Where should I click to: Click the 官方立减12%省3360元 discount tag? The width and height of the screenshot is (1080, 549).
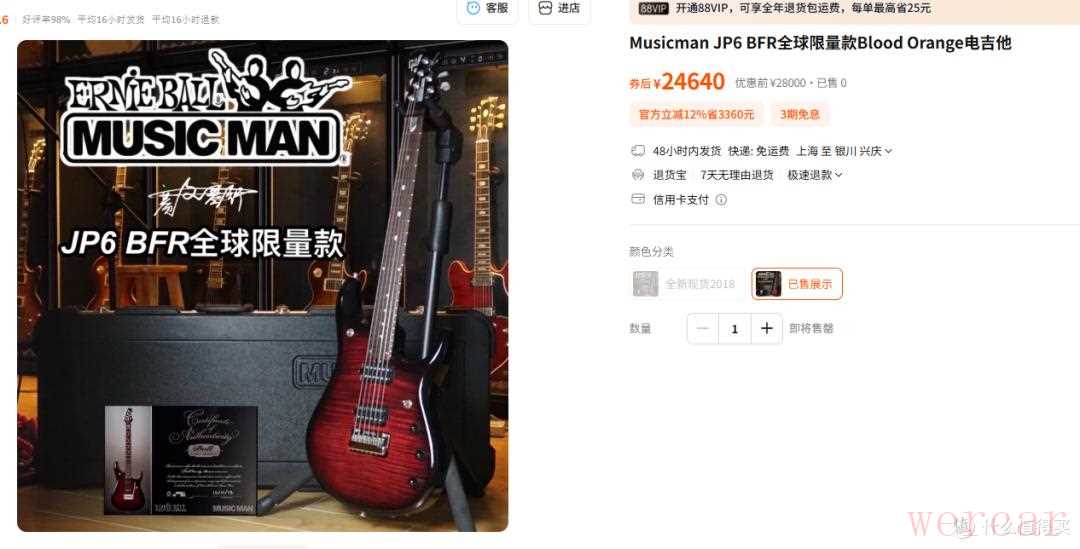tap(696, 114)
